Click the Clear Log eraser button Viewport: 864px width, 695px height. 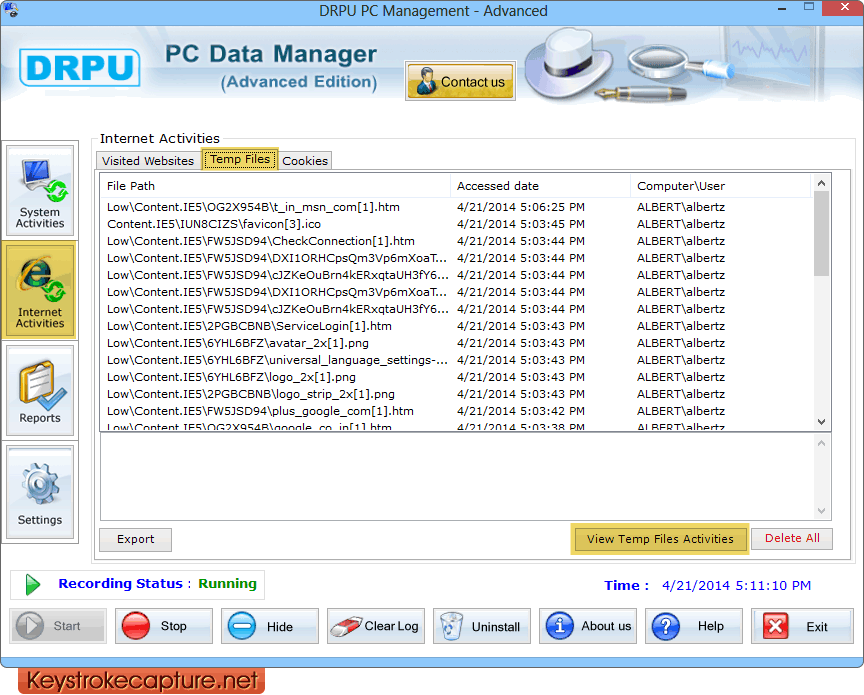(x=376, y=626)
